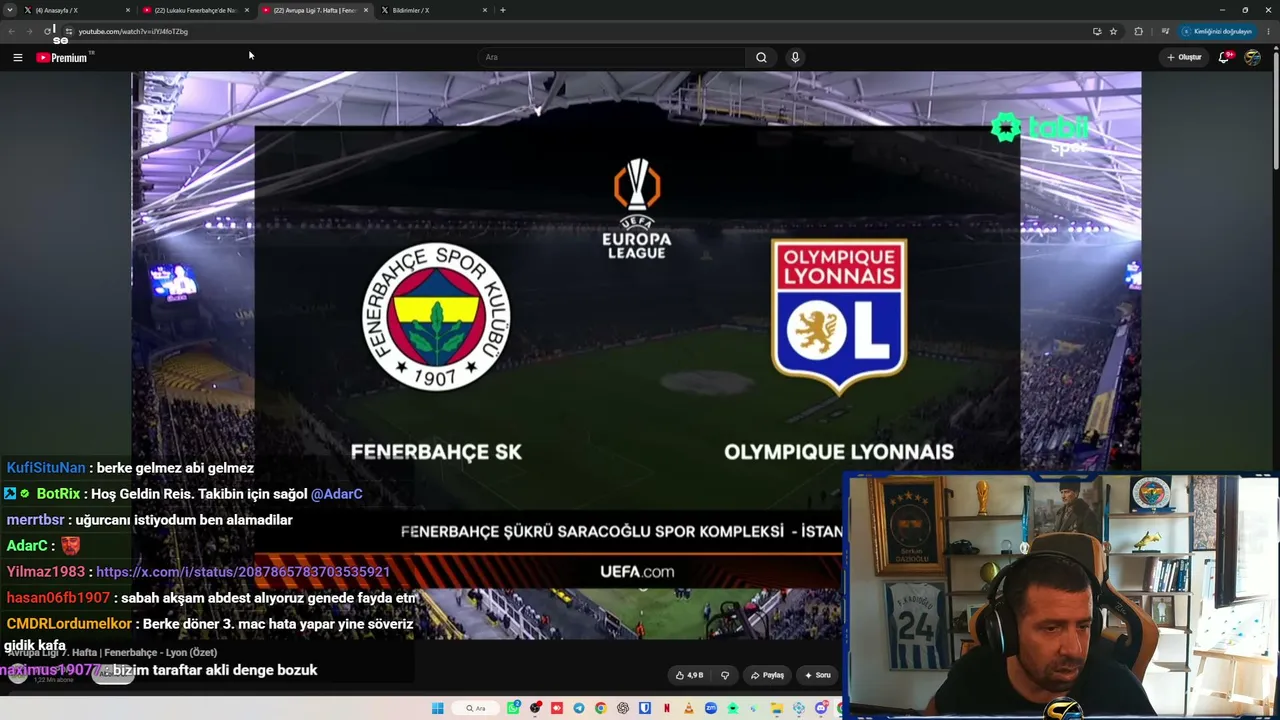The height and width of the screenshot is (720, 1280).
Task: Switch to the 'Anasayfa / X' tab
Action: [x=78, y=10]
